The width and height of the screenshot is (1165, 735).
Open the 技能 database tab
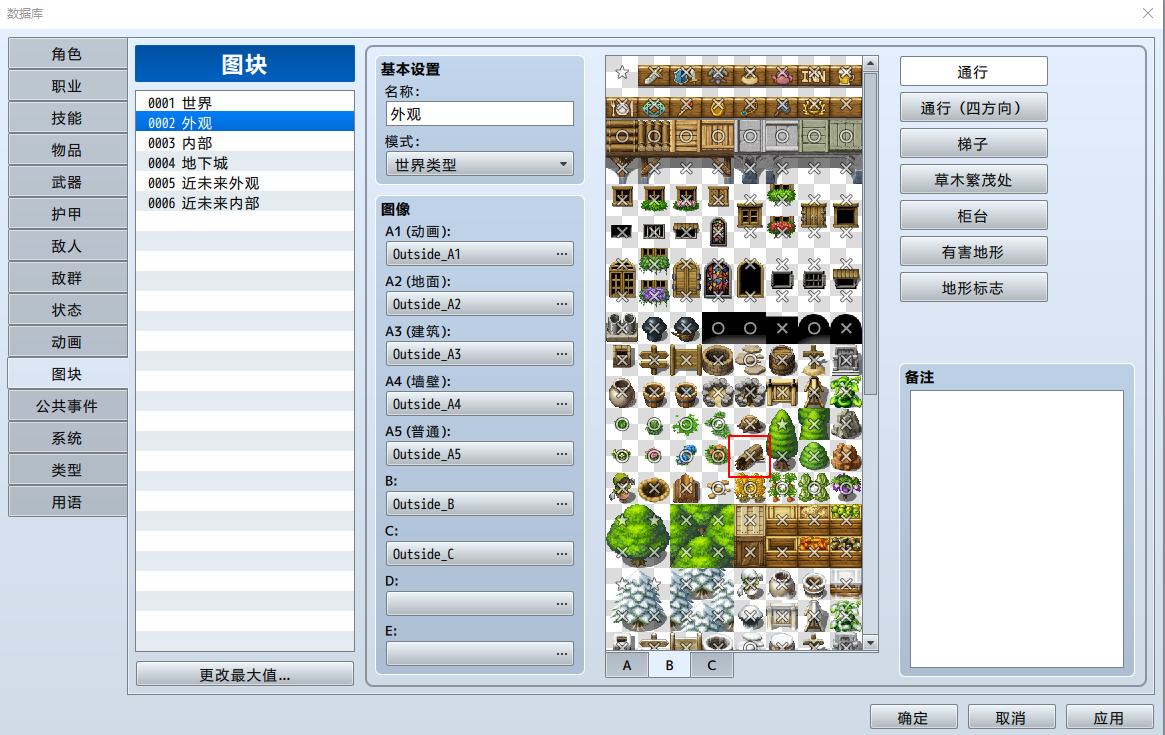coord(67,117)
